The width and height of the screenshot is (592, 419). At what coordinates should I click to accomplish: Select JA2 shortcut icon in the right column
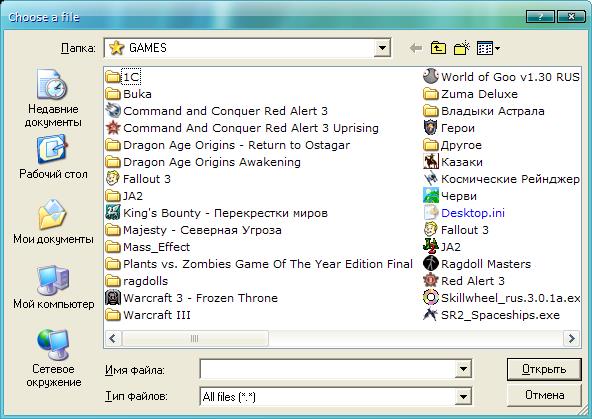pyautogui.click(x=430, y=246)
